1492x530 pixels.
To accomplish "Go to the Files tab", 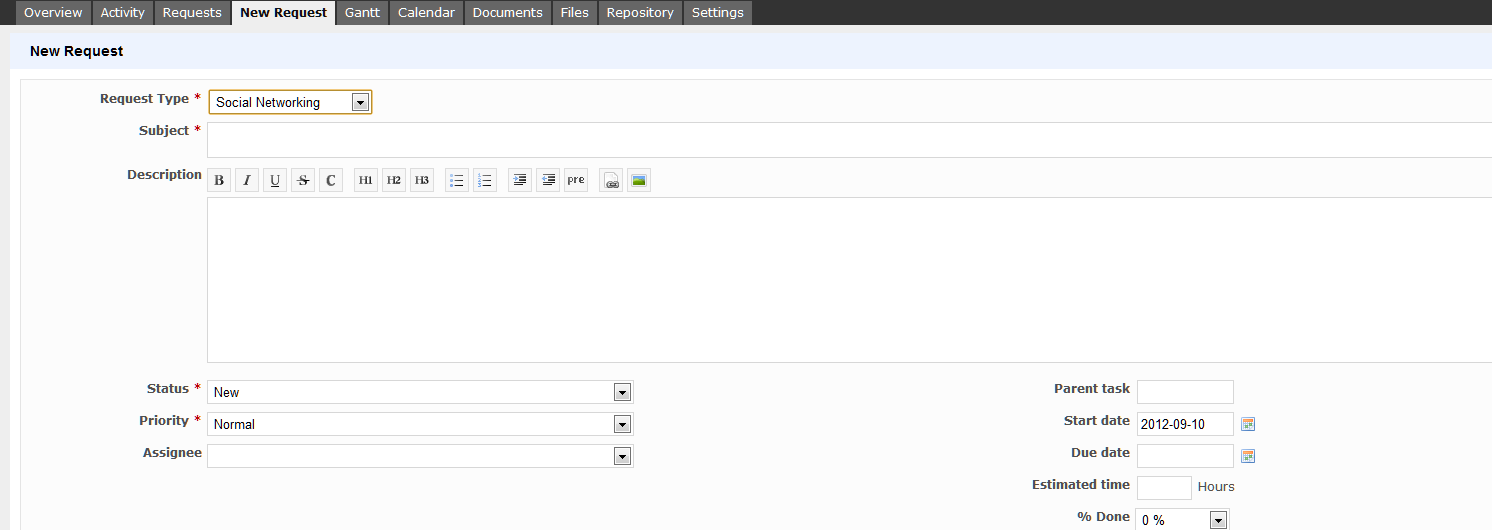I will coord(575,13).
